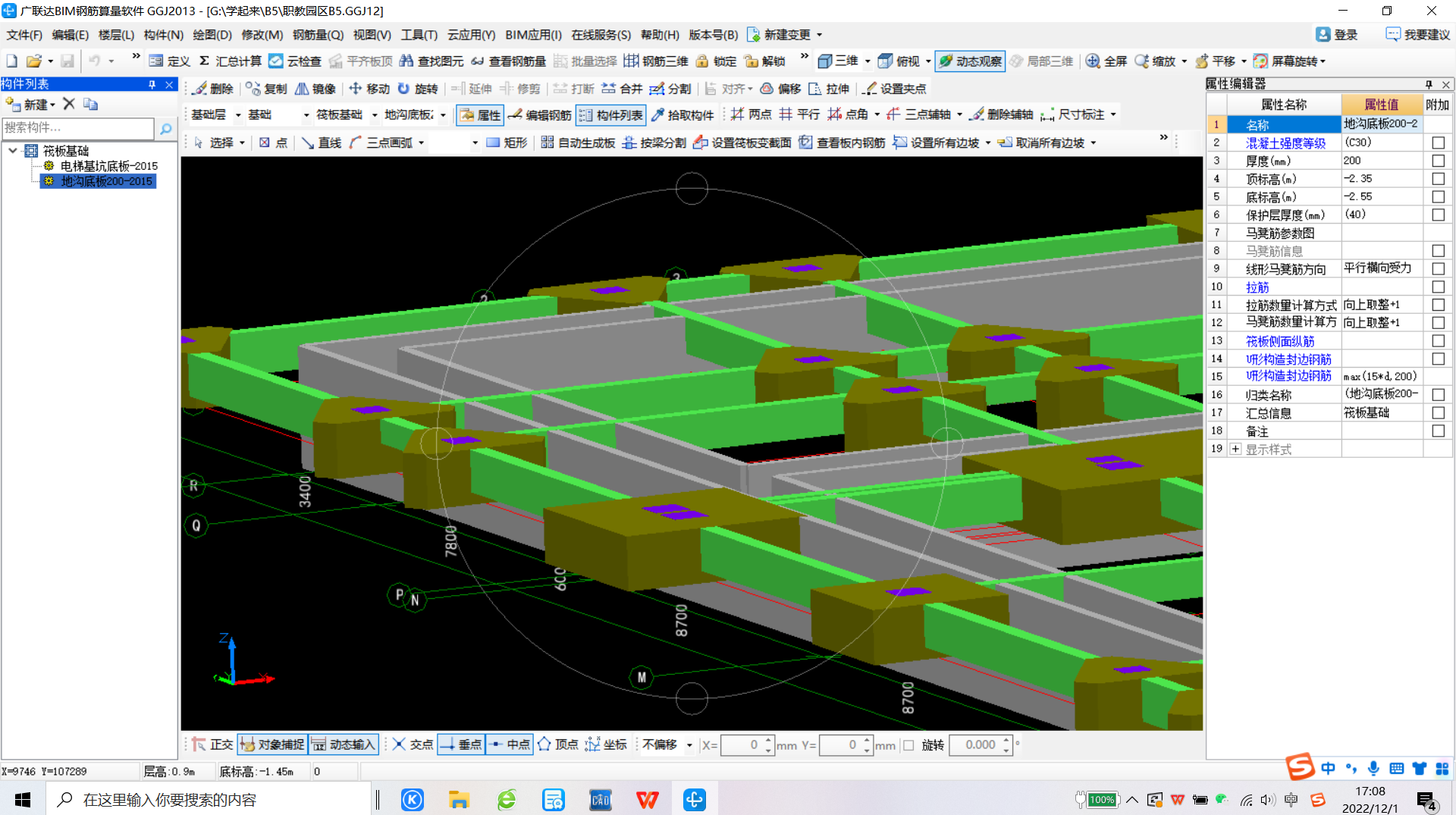This screenshot has width=1456, height=815.
Task: Open the 不偏移 offset mode dropdown
Action: [x=689, y=745]
